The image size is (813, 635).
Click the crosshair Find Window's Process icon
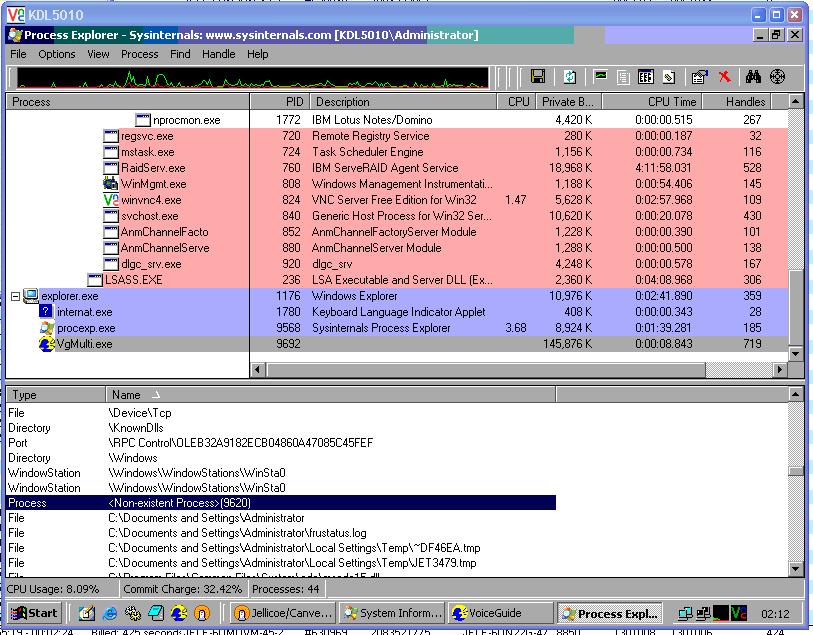[777, 77]
